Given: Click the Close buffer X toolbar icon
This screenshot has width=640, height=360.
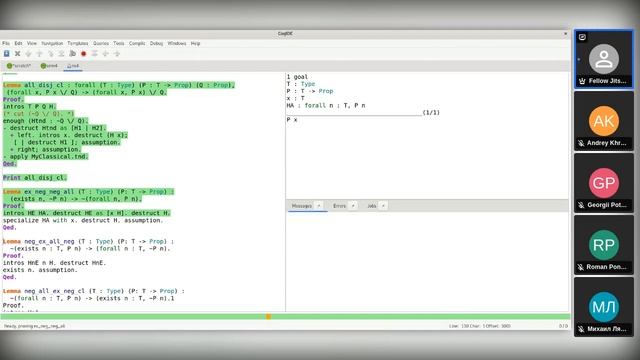Looking at the screenshot, I should pyautogui.click(x=18, y=53).
